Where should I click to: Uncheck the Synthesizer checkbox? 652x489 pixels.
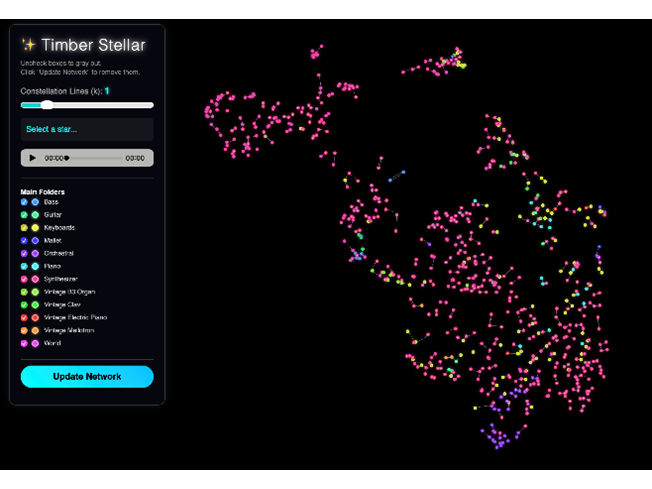tap(25, 279)
